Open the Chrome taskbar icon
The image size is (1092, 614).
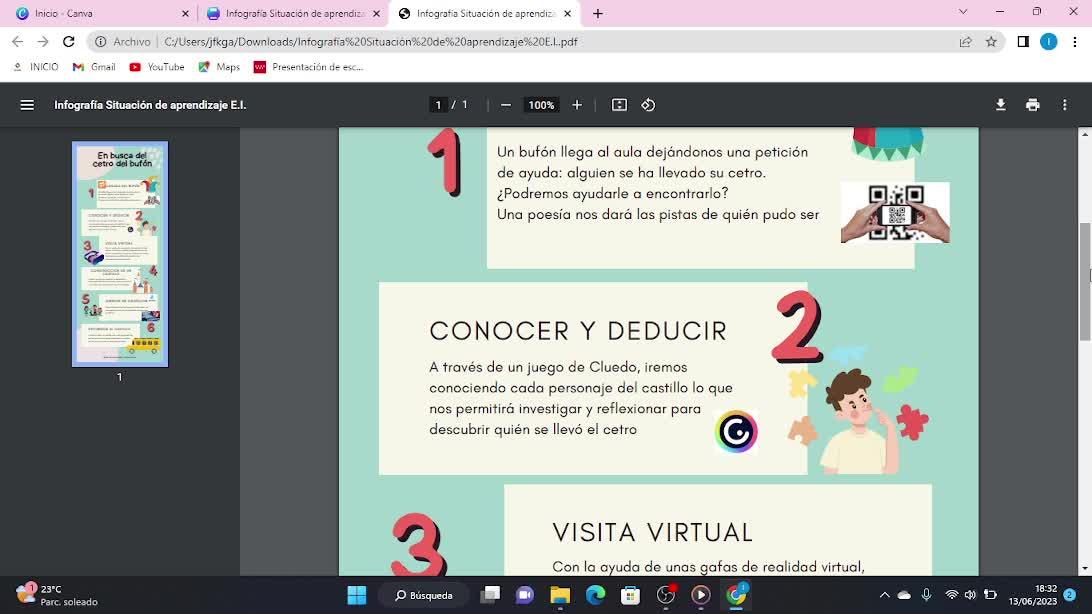pos(736,595)
